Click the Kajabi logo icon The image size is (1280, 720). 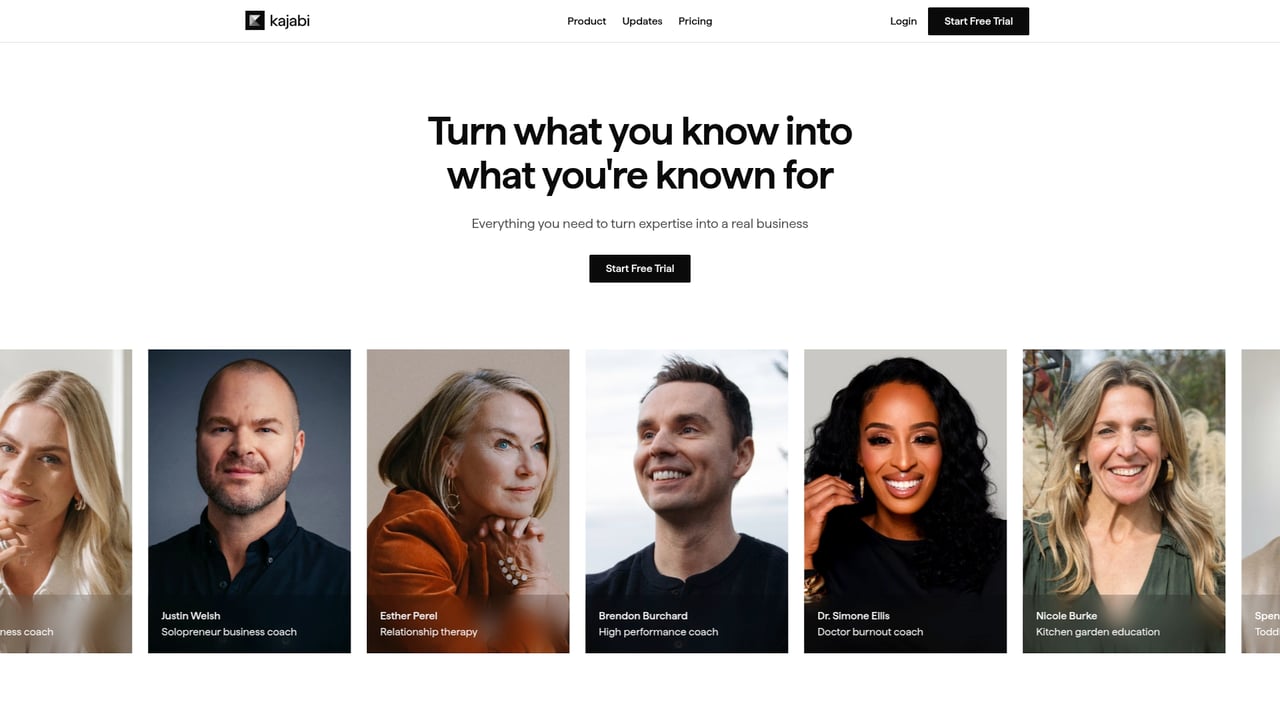(255, 20)
